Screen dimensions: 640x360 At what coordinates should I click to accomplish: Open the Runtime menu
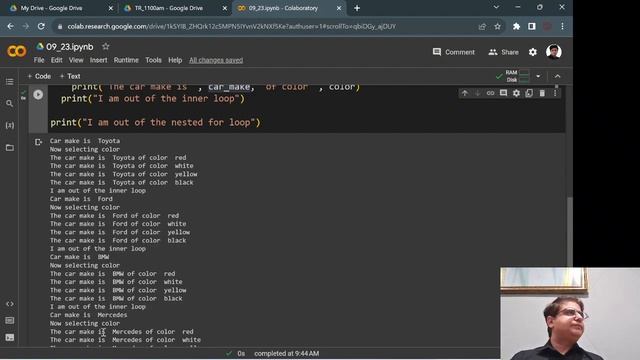126,60
